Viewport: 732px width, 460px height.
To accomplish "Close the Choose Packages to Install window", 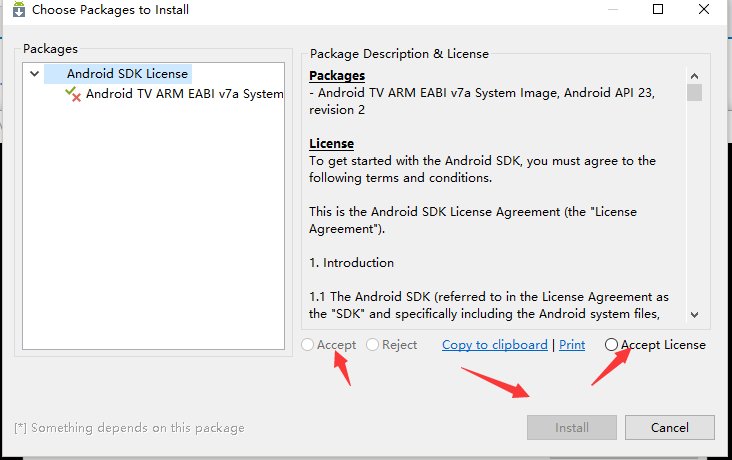I will [704, 9].
